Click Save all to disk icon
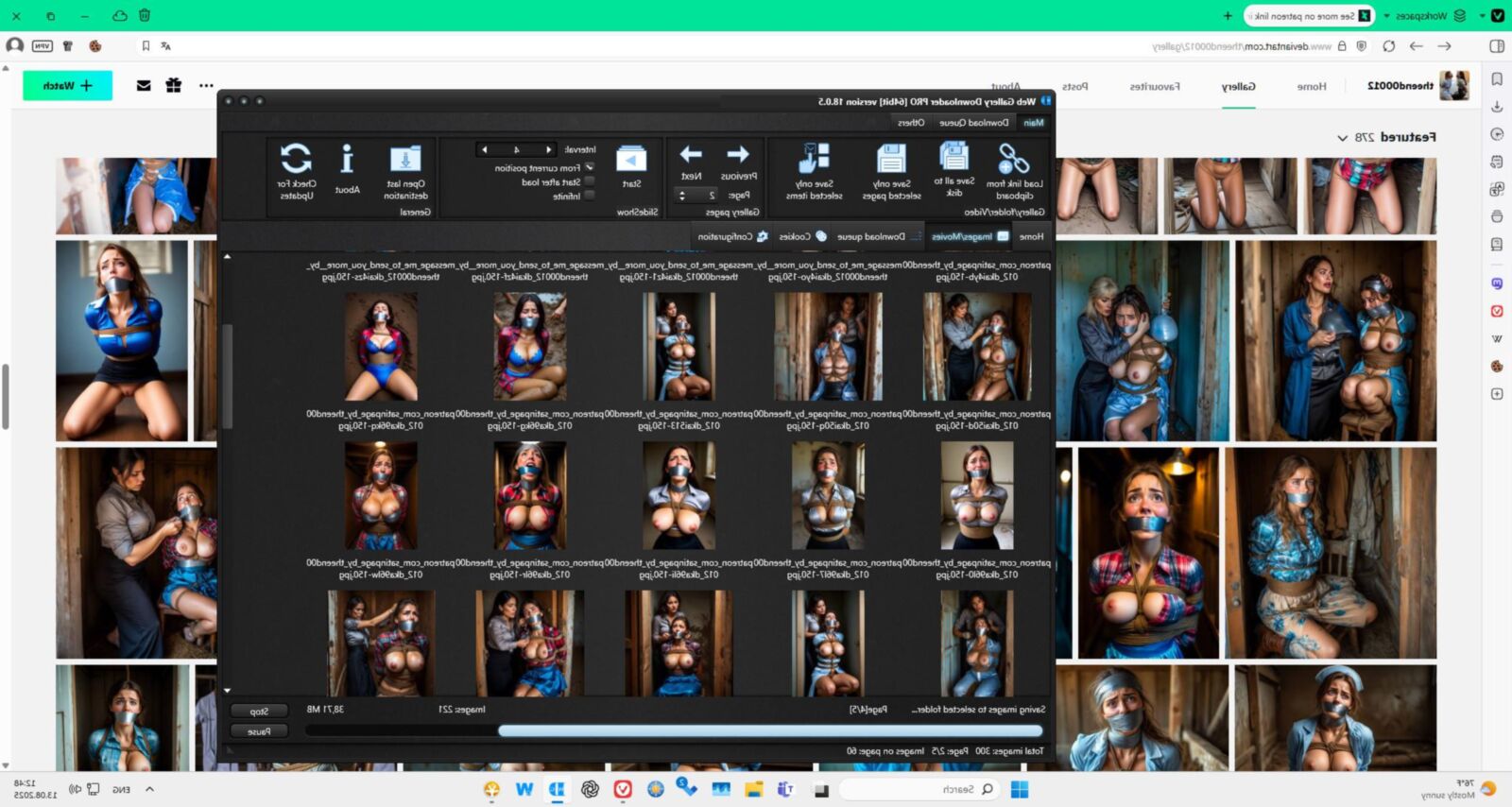The height and width of the screenshot is (807, 1512). click(x=954, y=156)
